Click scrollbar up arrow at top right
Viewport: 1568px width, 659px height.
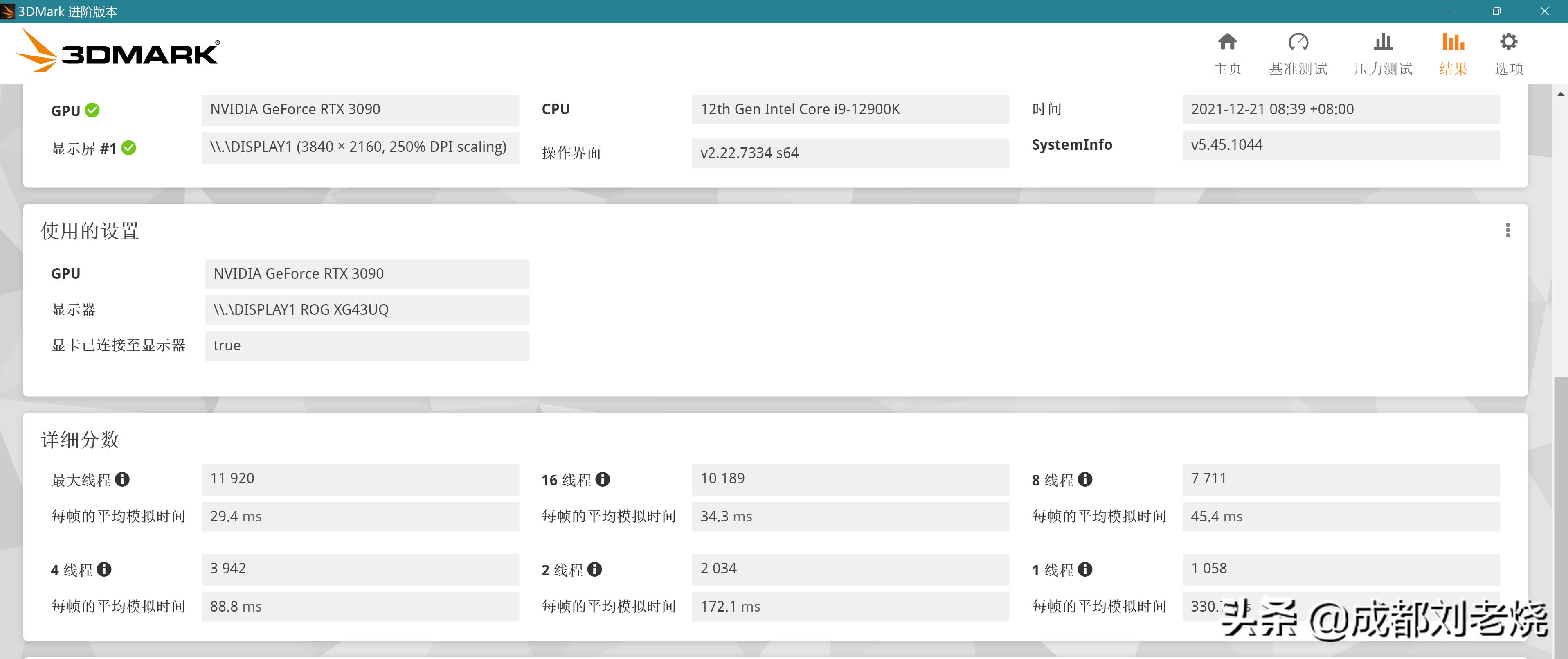coord(1560,94)
